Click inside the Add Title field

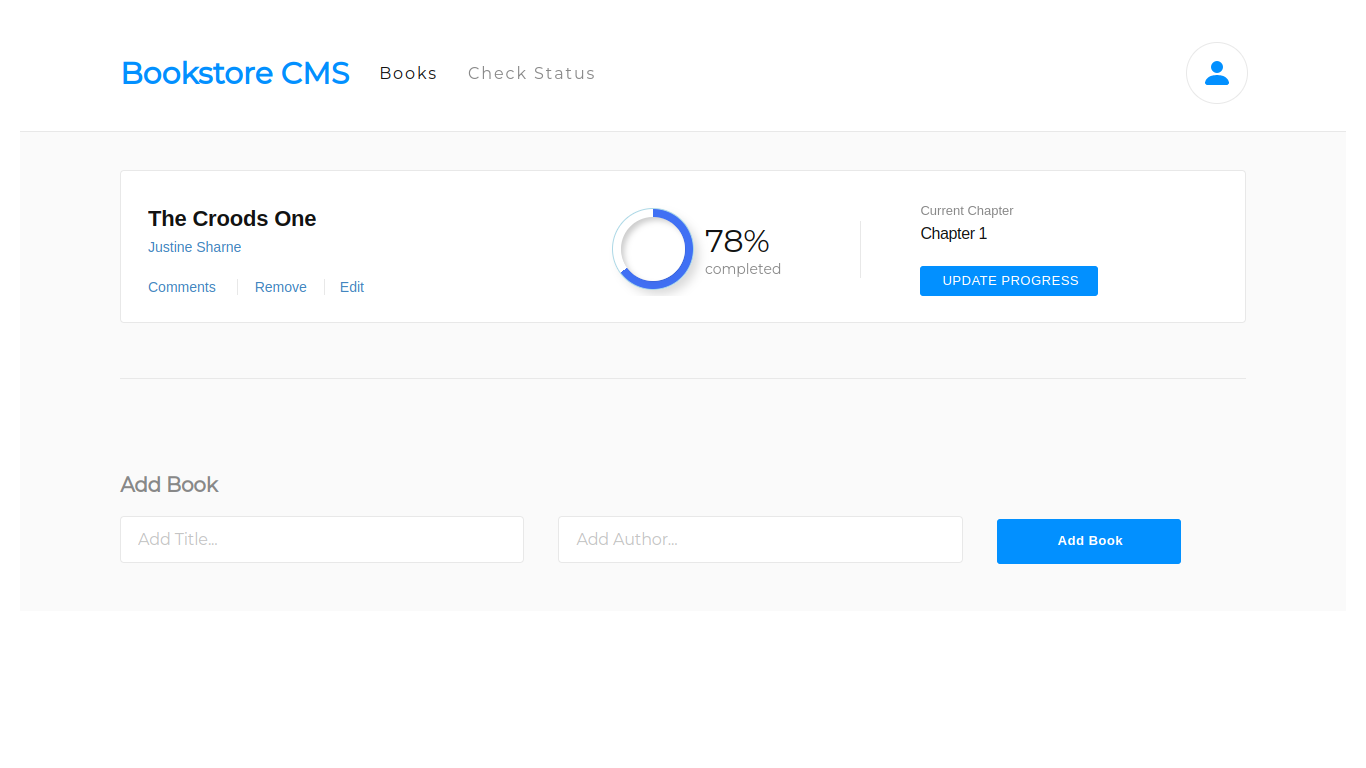pyautogui.click(x=321, y=539)
